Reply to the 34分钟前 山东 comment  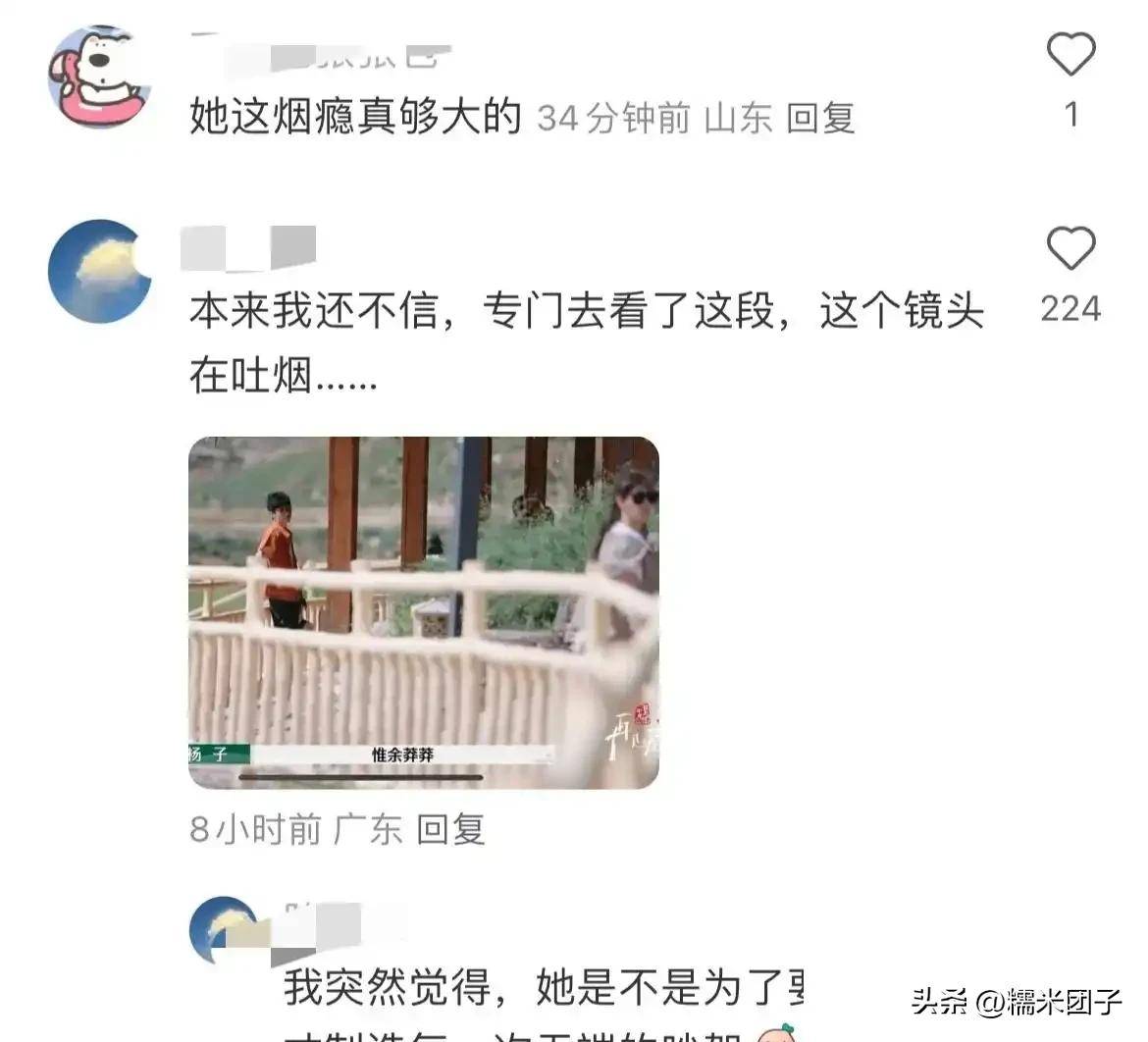tap(820, 118)
